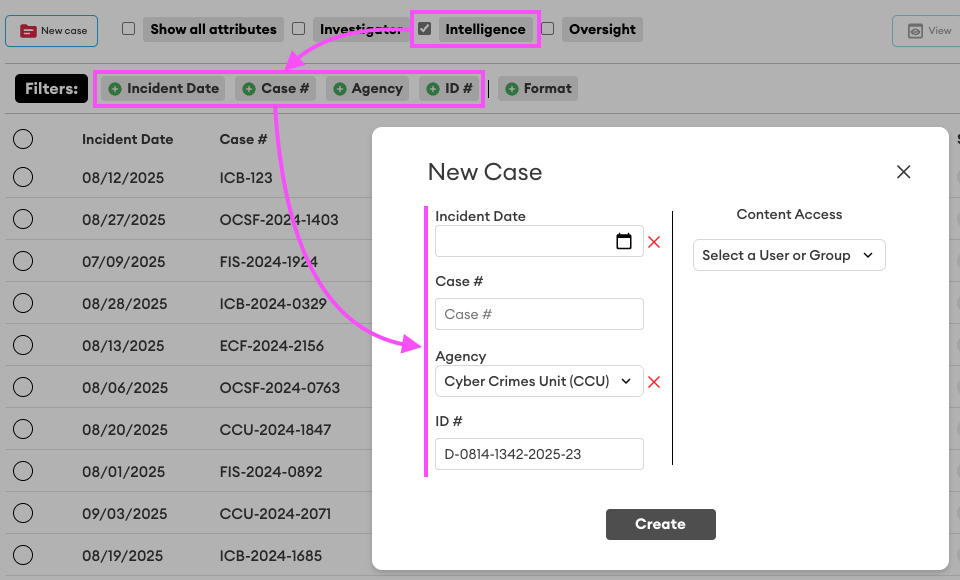960x580 pixels.
Task: Open the calendar date picker icon
Action: point(624,241)
